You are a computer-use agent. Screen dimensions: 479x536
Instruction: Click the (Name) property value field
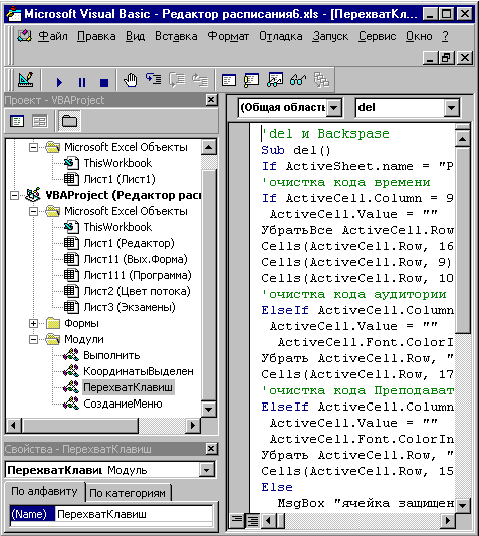click(x=134, y=514)
